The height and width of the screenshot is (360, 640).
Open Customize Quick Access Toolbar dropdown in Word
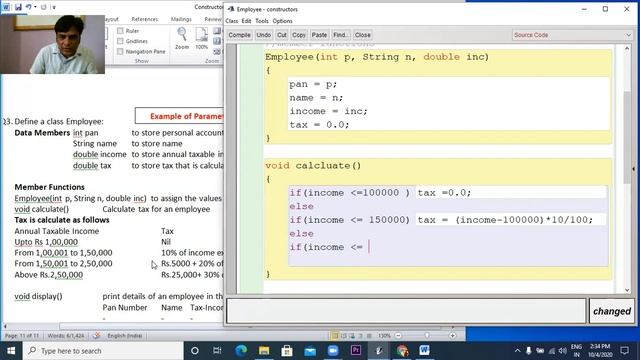click(x=54, y=7)
